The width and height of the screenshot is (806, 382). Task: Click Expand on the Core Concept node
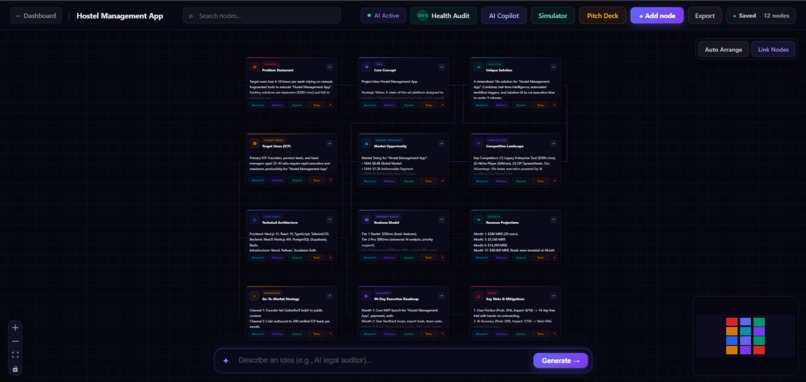pyautogui.click(x=409, y=105)
